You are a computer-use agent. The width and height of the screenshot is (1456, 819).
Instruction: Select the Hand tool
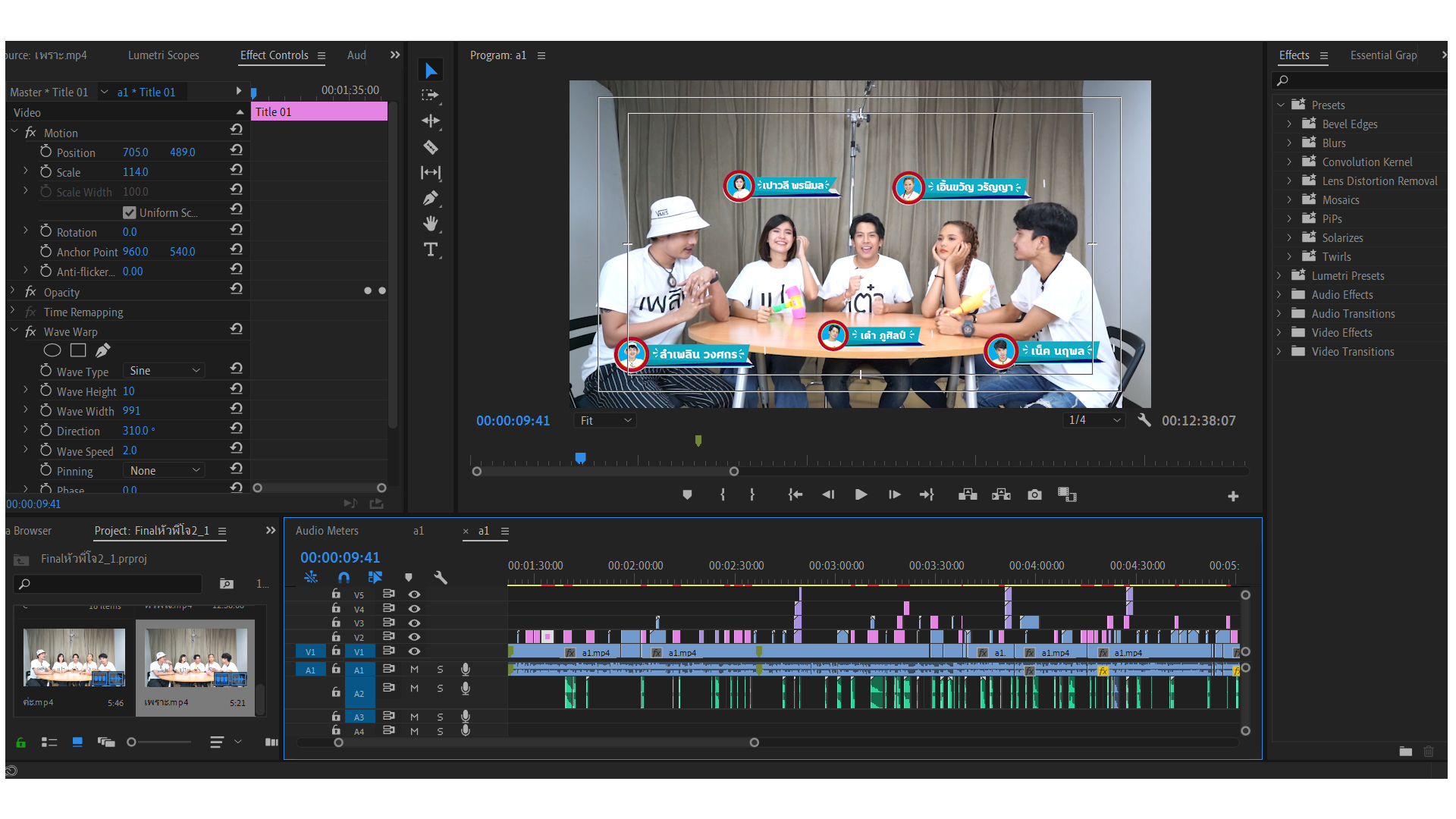point(431,224)
